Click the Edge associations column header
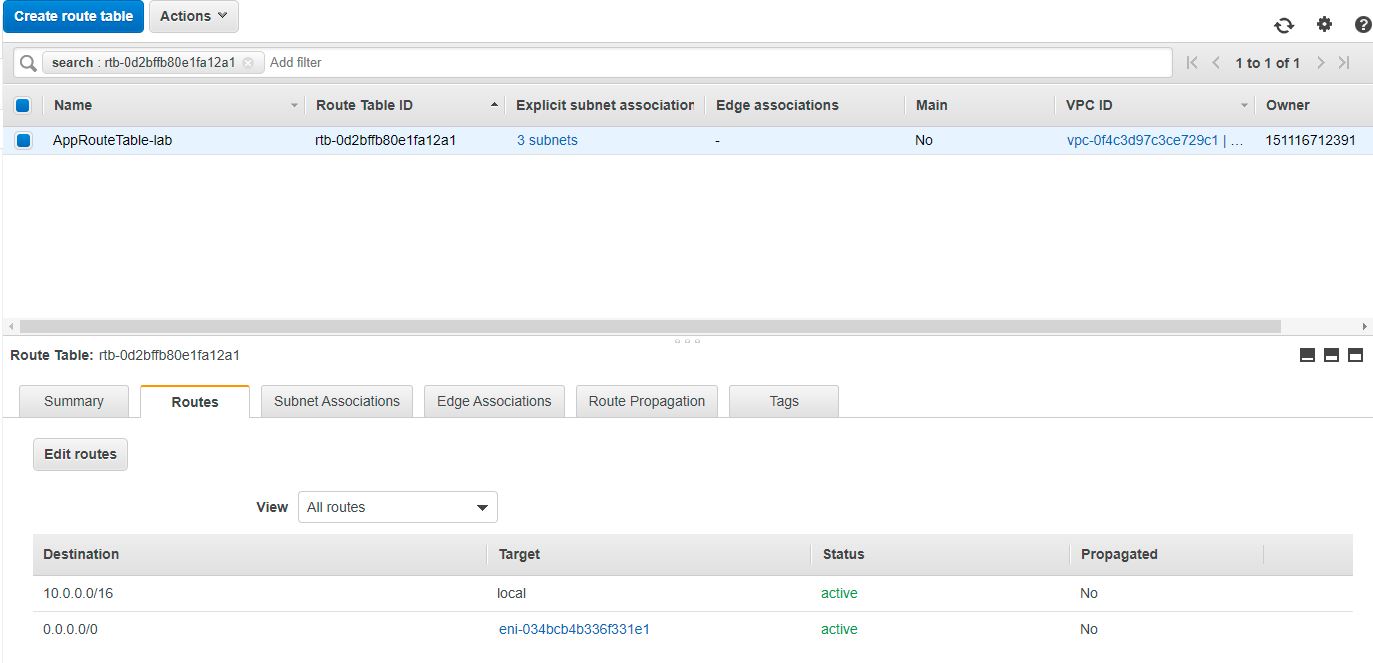This screenshot has width=1373, height=663. pos(777,105)
